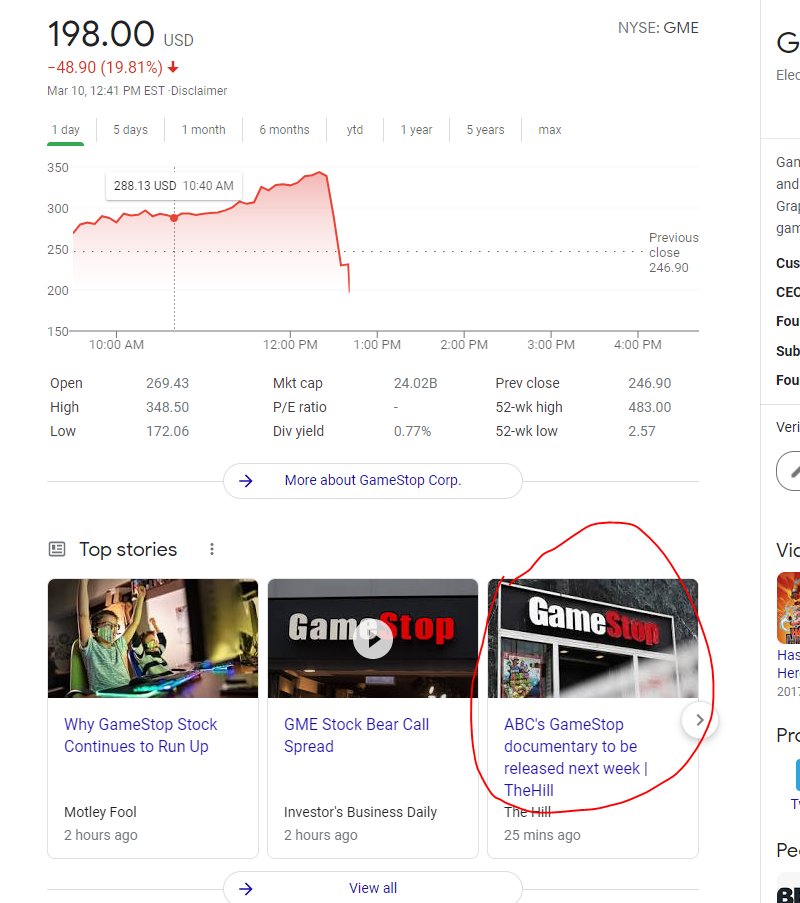Click the 25 mins ago timestamp
The height and width of the screenshot is (903, 800).
[542, 835]
